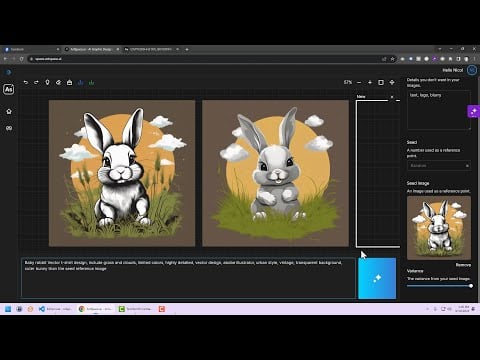The image size is (480, 360).
Task: Zoom out with the minus icon
Action: tap(359, 82)
